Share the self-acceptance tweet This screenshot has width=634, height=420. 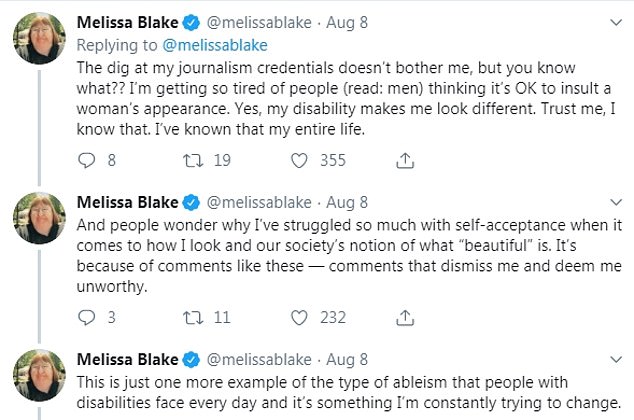coord(406,317)
